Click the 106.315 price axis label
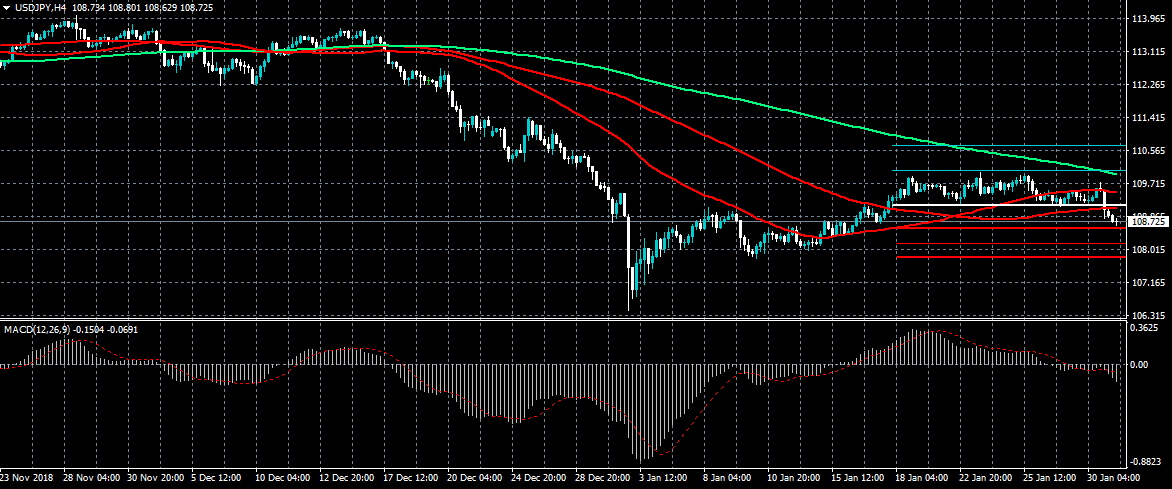Viewport: 1172px width, 489px height. (1147, 316)
